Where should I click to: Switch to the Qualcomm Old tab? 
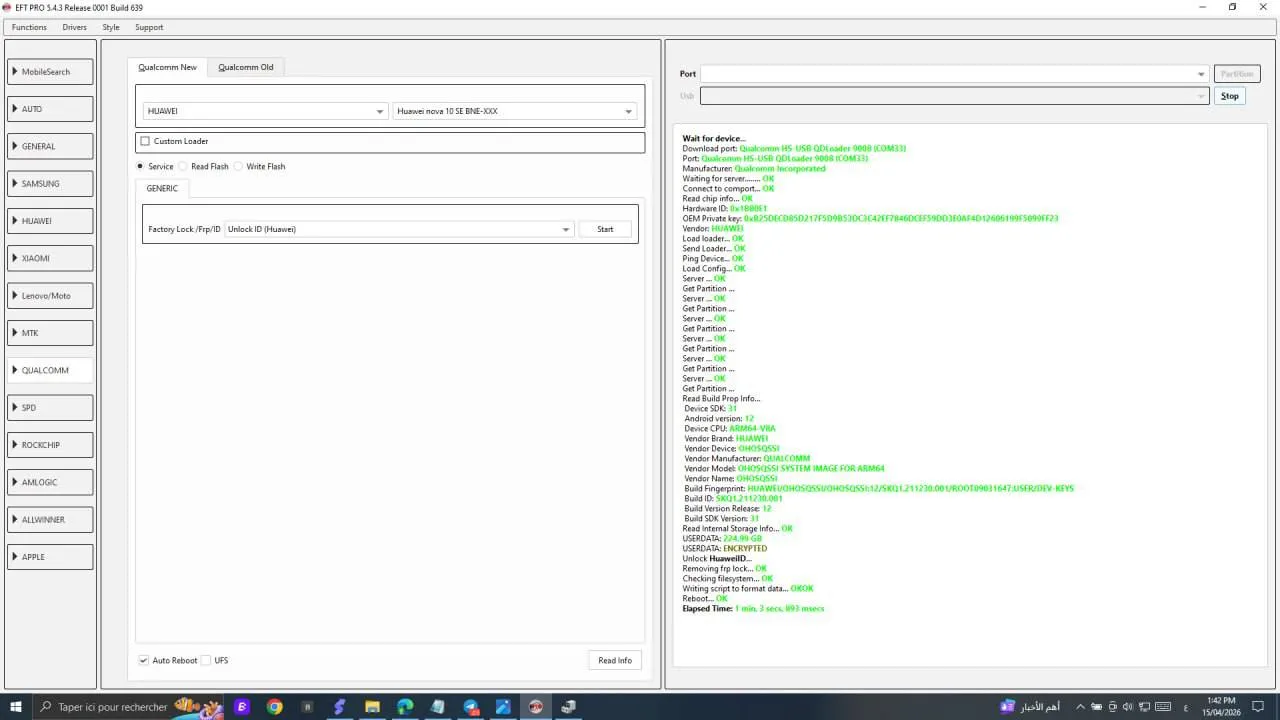[245, 67]
